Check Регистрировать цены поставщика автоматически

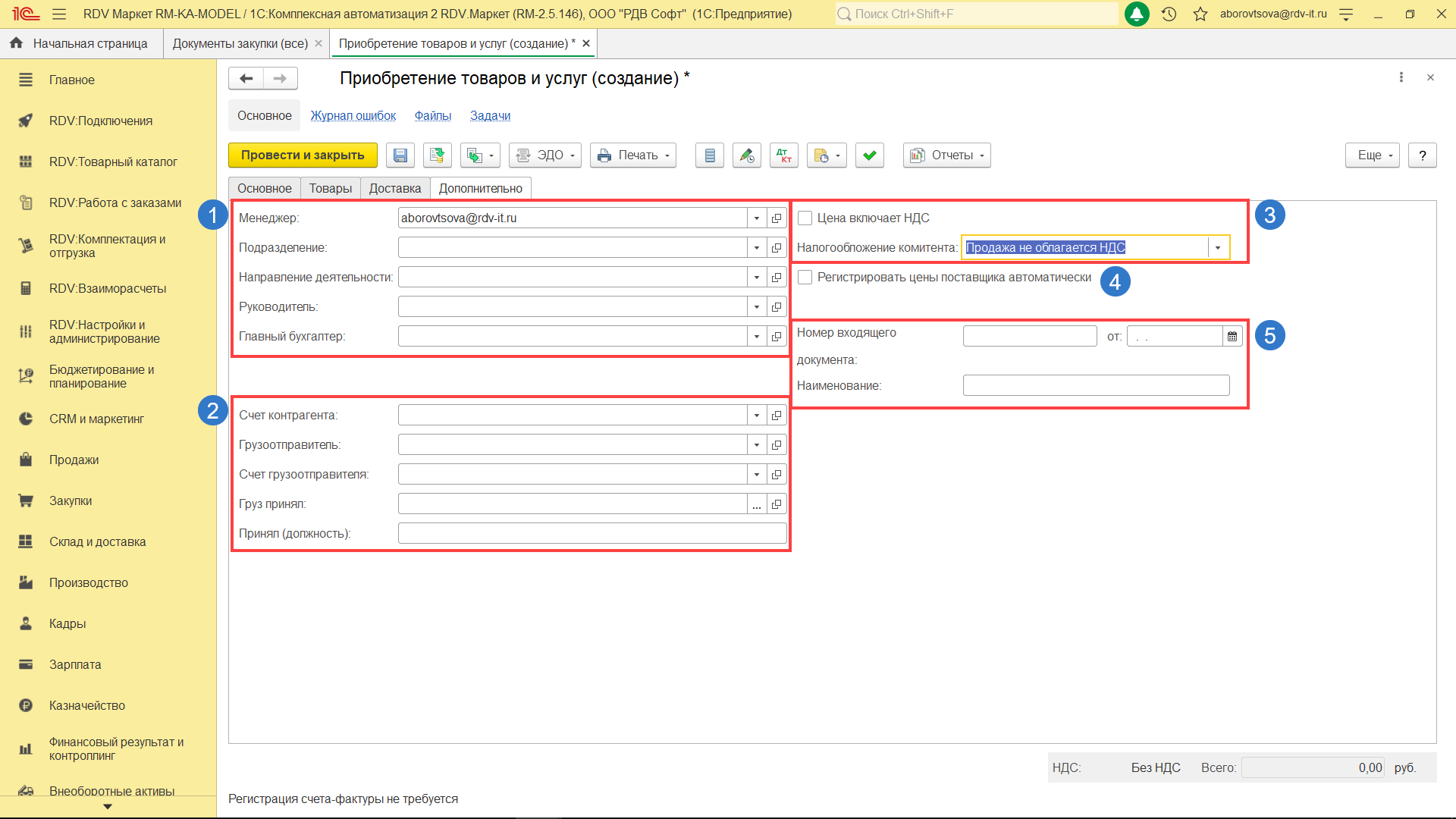805,278
